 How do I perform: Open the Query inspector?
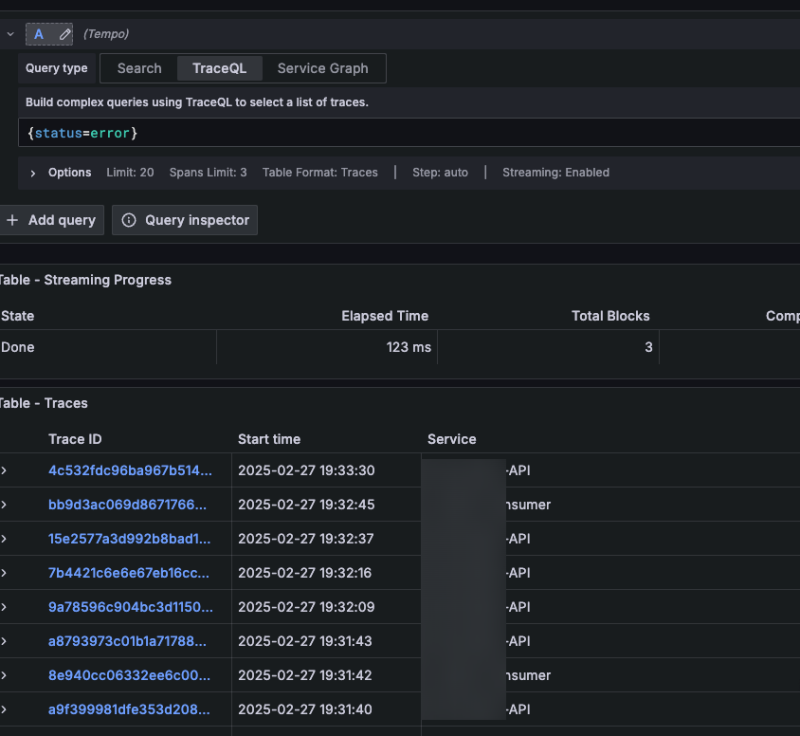[x=185, y=220]
